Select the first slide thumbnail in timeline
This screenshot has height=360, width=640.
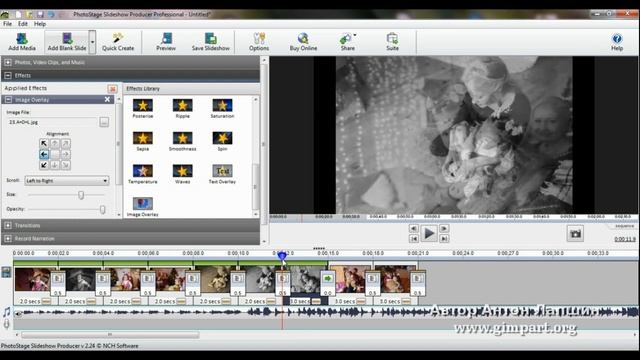tap(33, 280)
